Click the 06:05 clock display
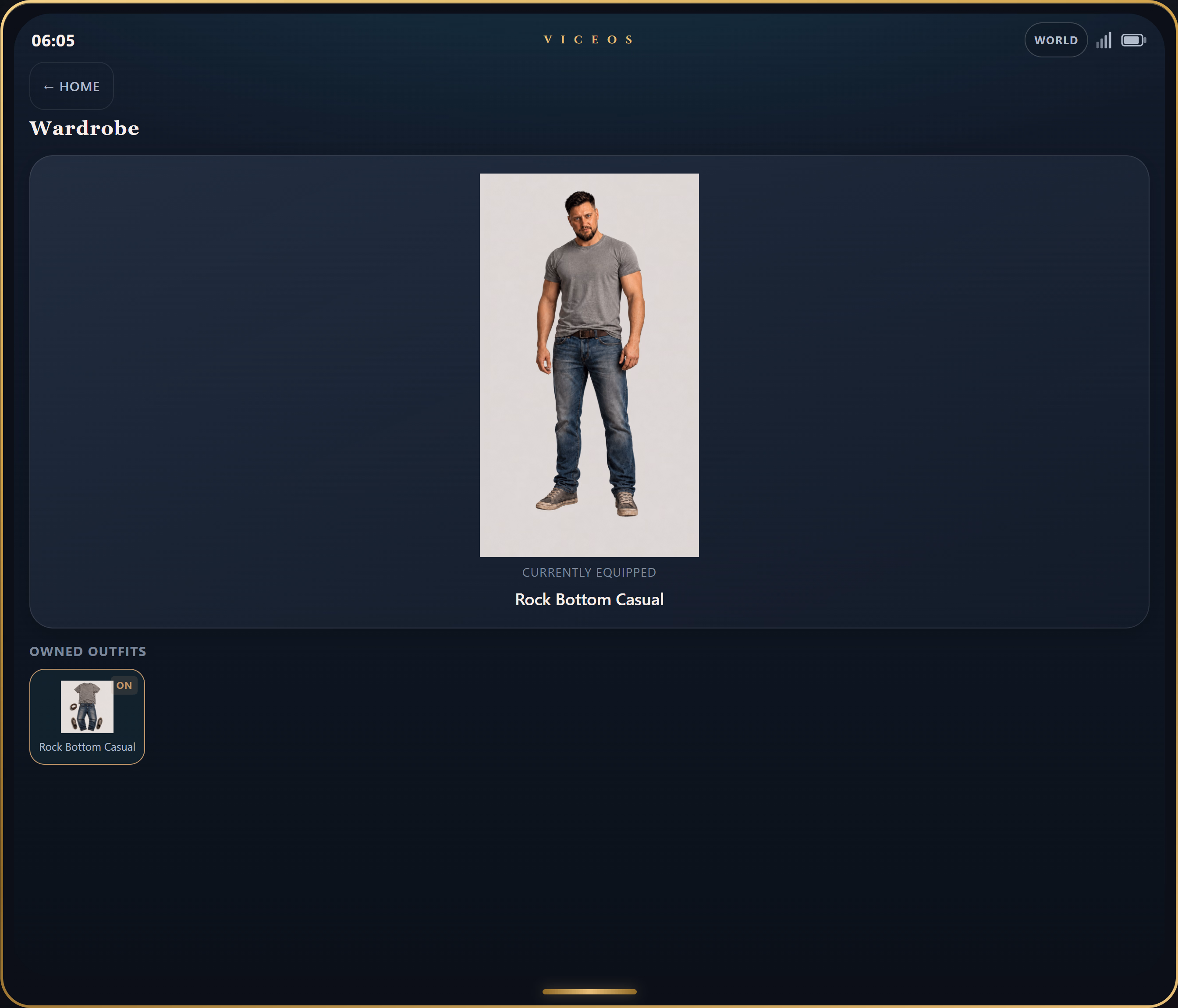This screenshot has width=1178, height=1008. click(x=53, y=40)
